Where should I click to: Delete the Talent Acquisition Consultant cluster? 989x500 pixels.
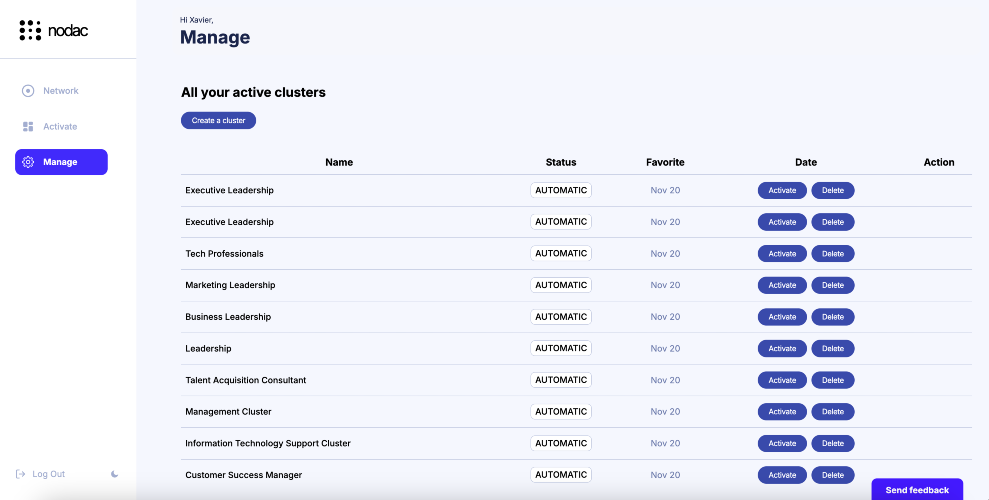tap(833, 380)
